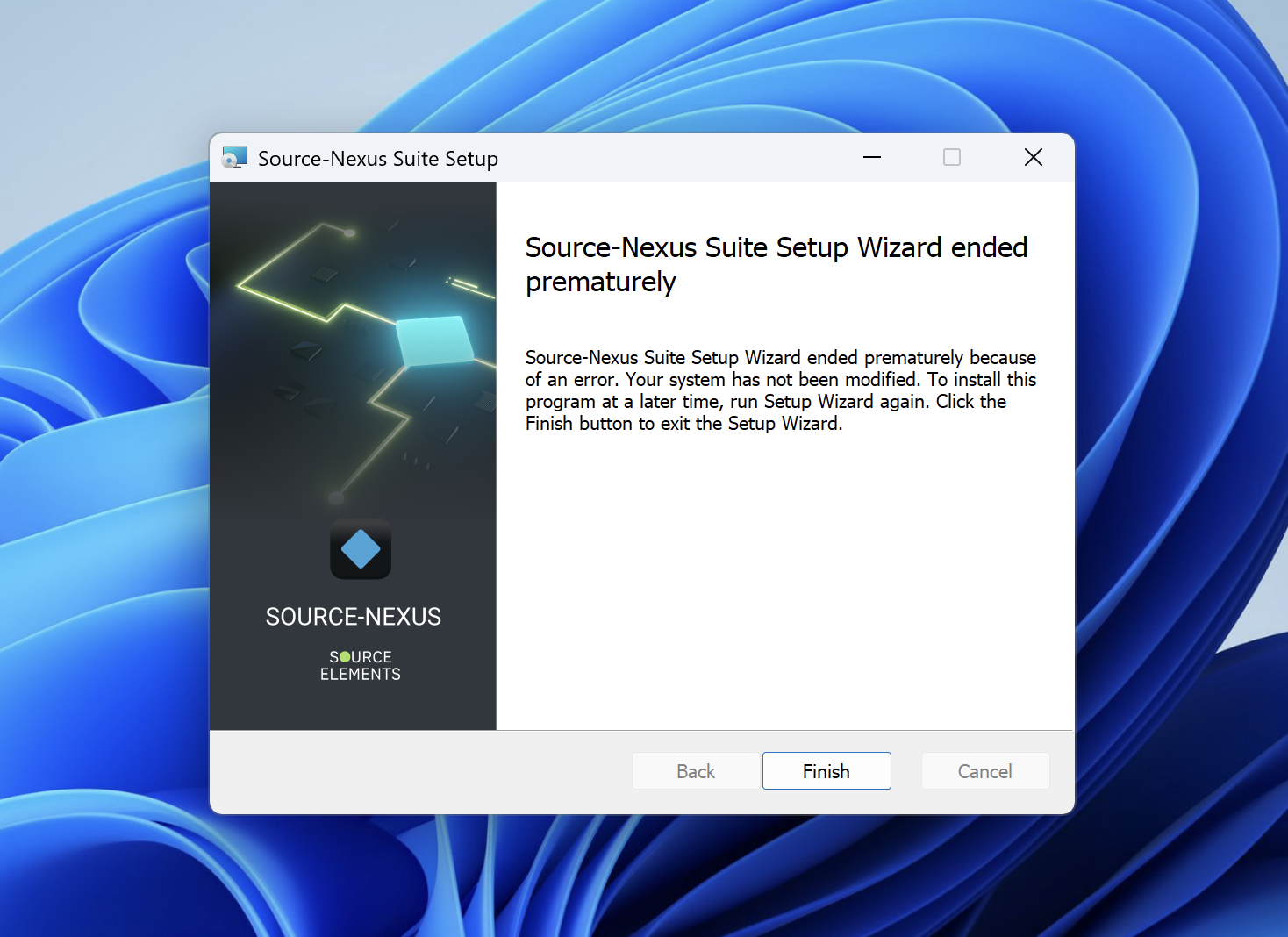Click the "Source-Nexus Suite Setup" window title text

(x=377, y=159)
